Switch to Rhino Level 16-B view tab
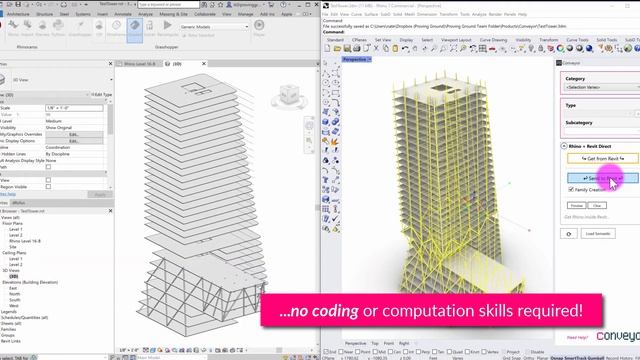Viewport: 640px width, 360px height. [x=139, y=64]
